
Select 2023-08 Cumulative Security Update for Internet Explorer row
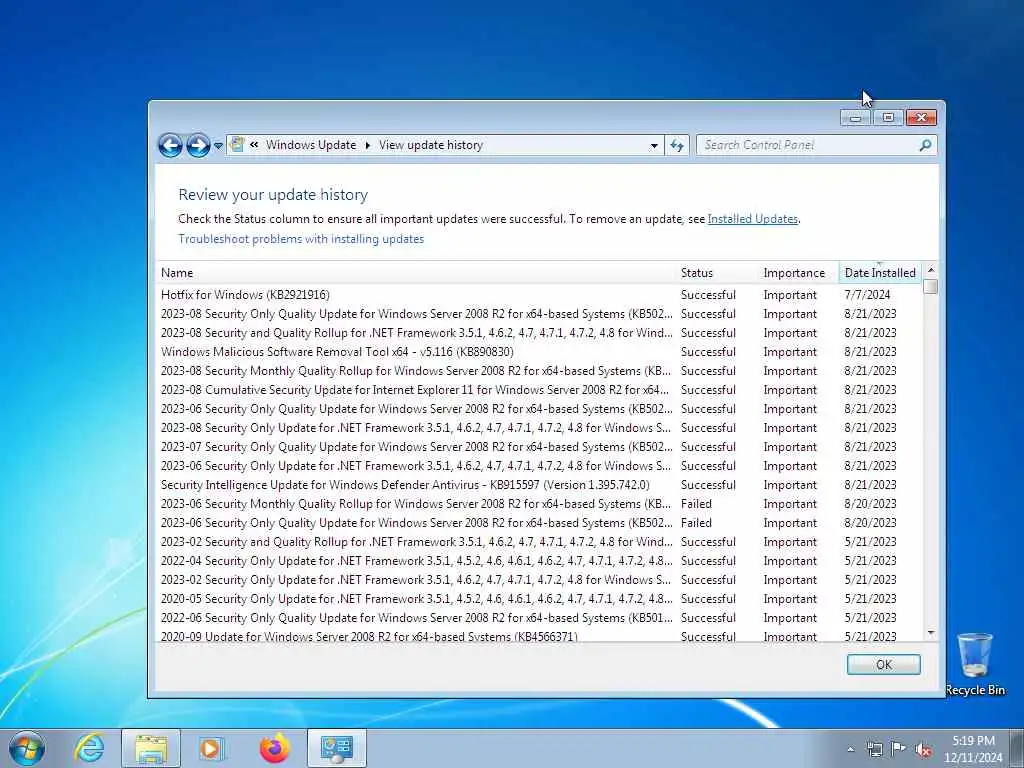(539, 389)
